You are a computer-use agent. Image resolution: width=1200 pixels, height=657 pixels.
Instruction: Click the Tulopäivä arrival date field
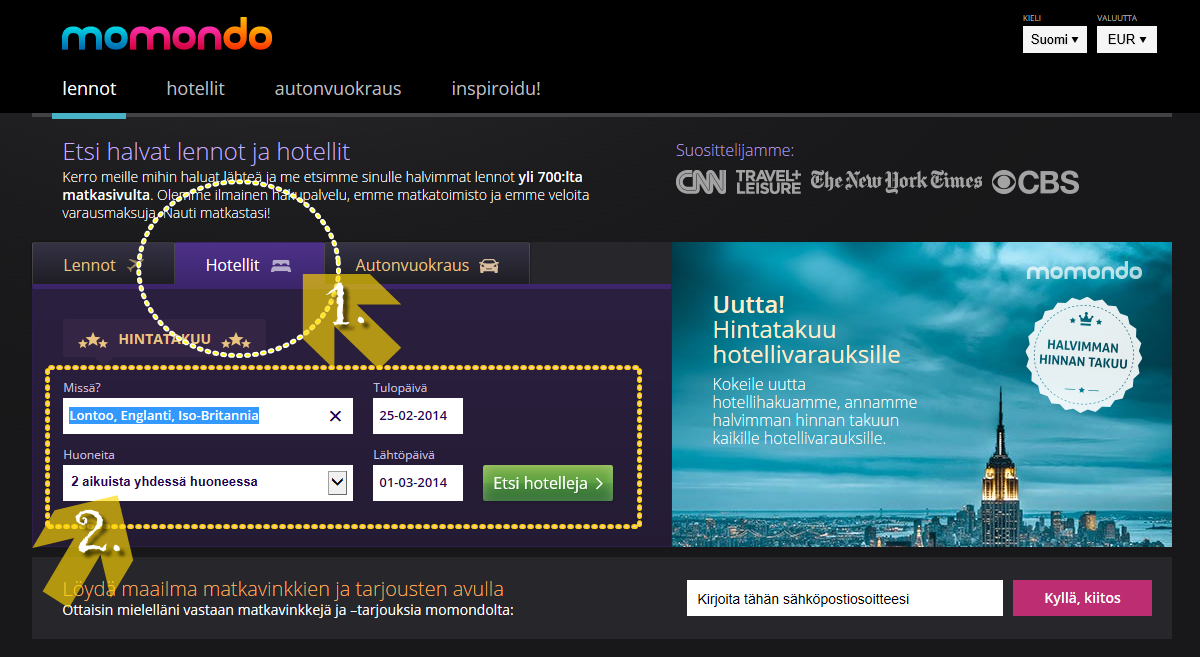coord(418,416)
